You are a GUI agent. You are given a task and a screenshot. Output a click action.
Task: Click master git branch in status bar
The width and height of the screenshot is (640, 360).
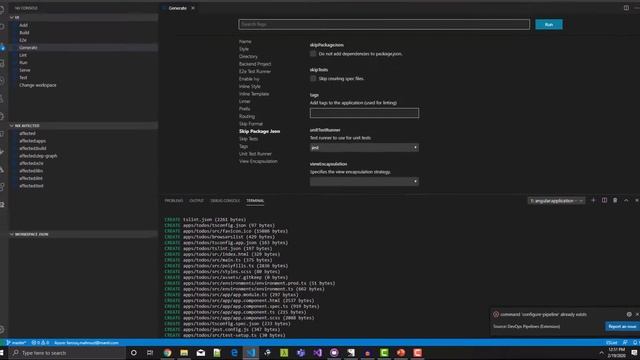(16, 343)
